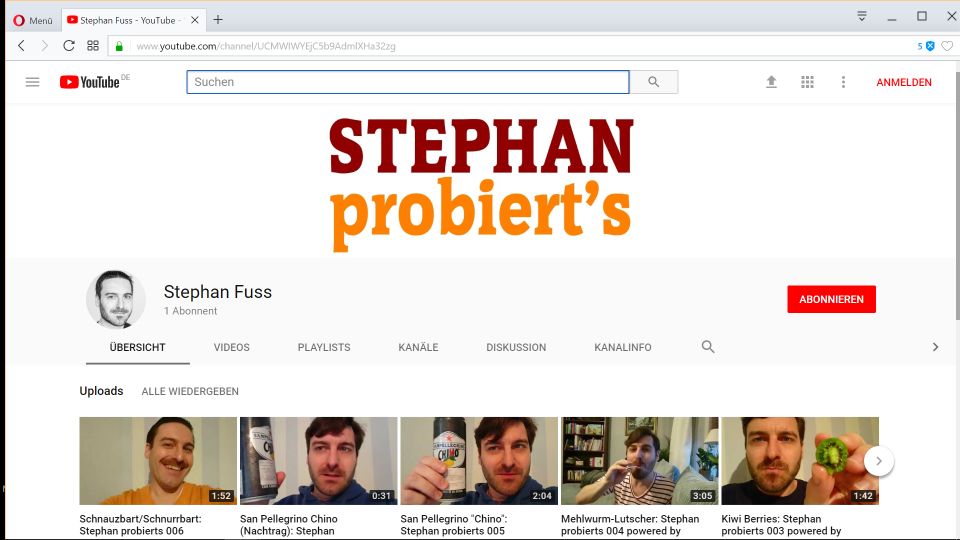Click ALLE WIEDERGEBEN play all
The height and width of the screenshot is (540, 960).
pyautogui.click(x=190, y=391)
